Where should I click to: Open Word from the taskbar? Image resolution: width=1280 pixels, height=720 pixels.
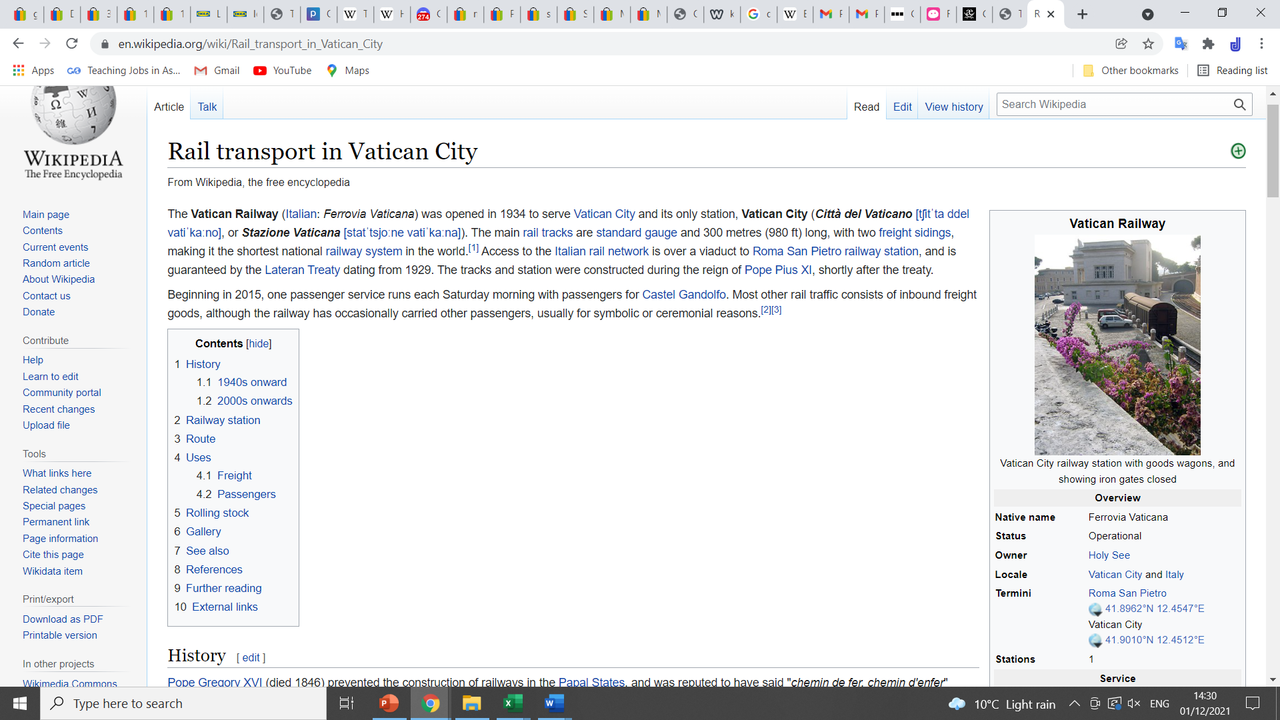(553, 703)
